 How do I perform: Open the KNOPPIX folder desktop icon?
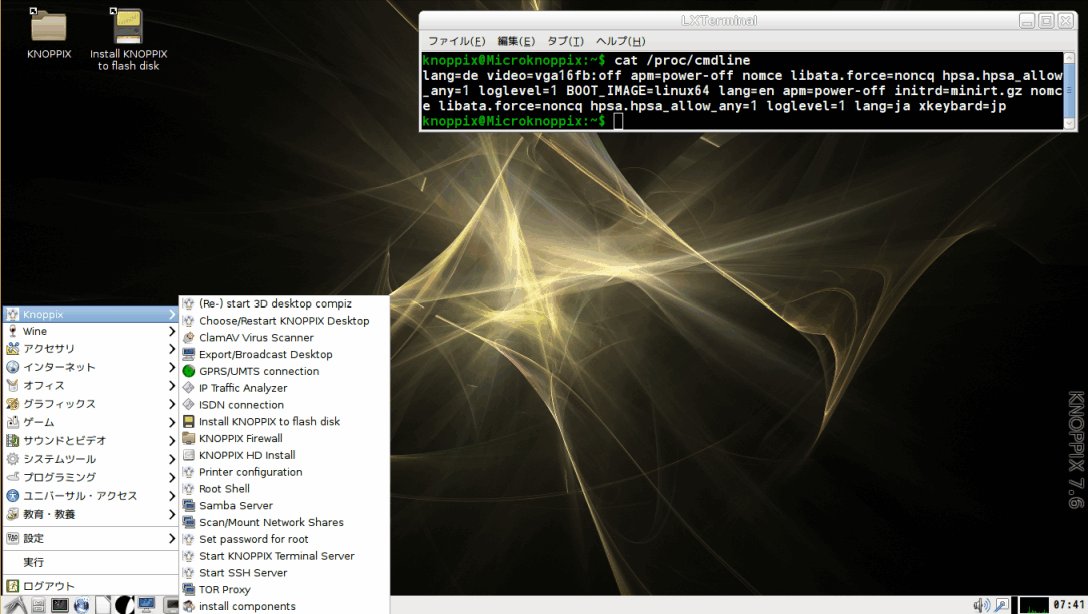tap(49, 33)
